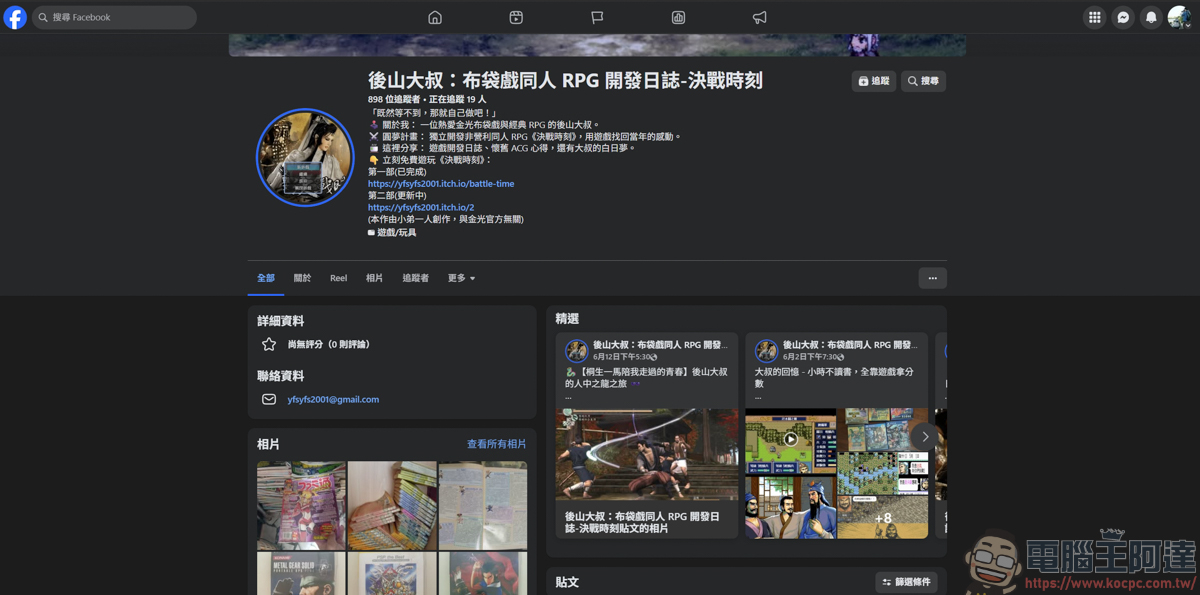Open the 6月12日下午5:30 post timestamp
Screen dimensions: 1200x595
(622, 357)
